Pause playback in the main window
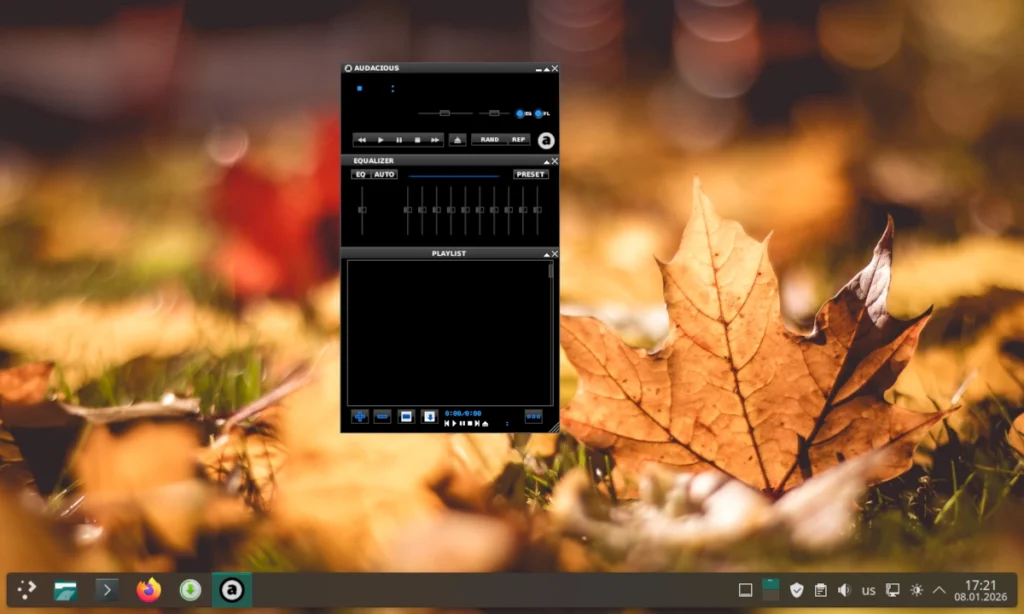The width and height of the screenshot is (1024, 614). tap(399, 140)
